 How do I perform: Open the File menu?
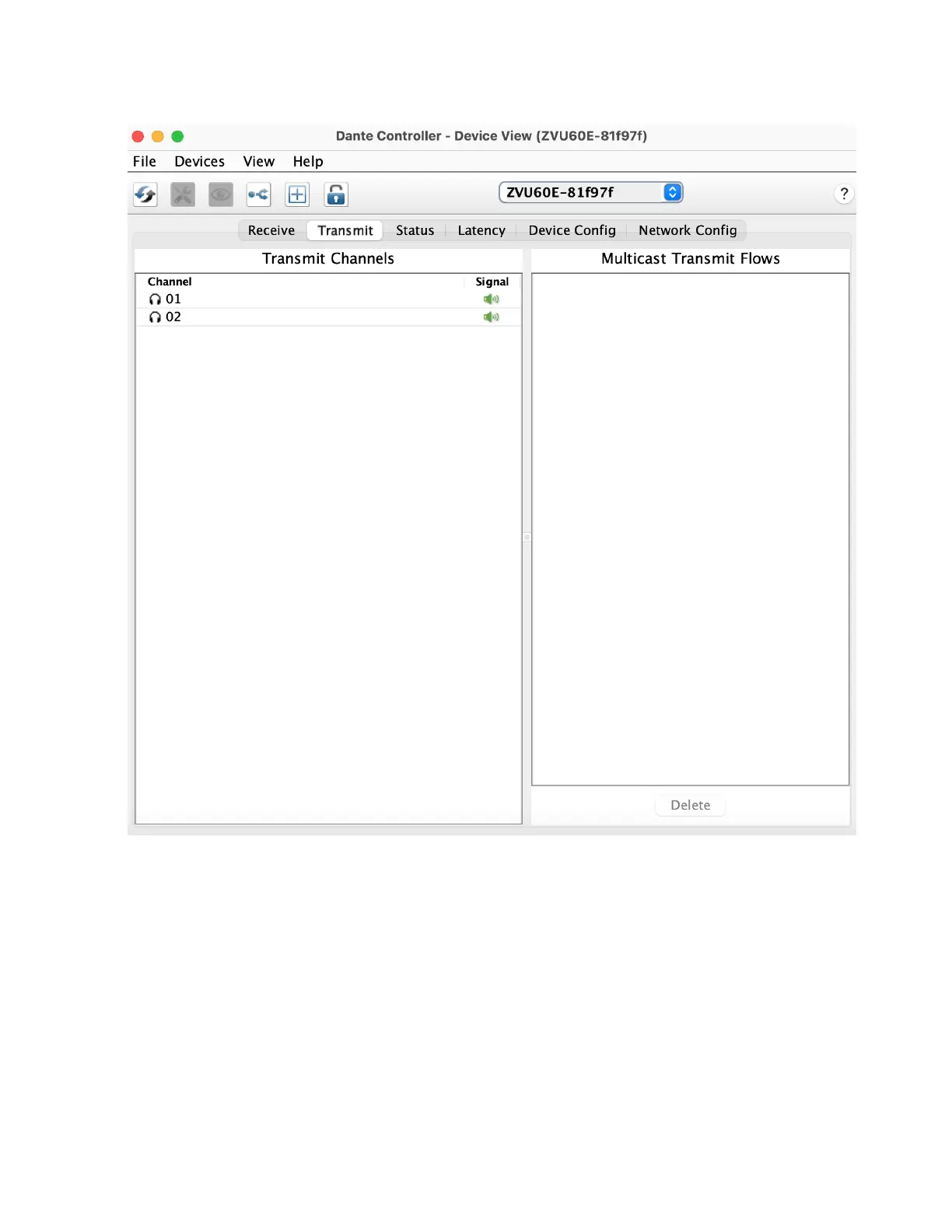(145, 162)
